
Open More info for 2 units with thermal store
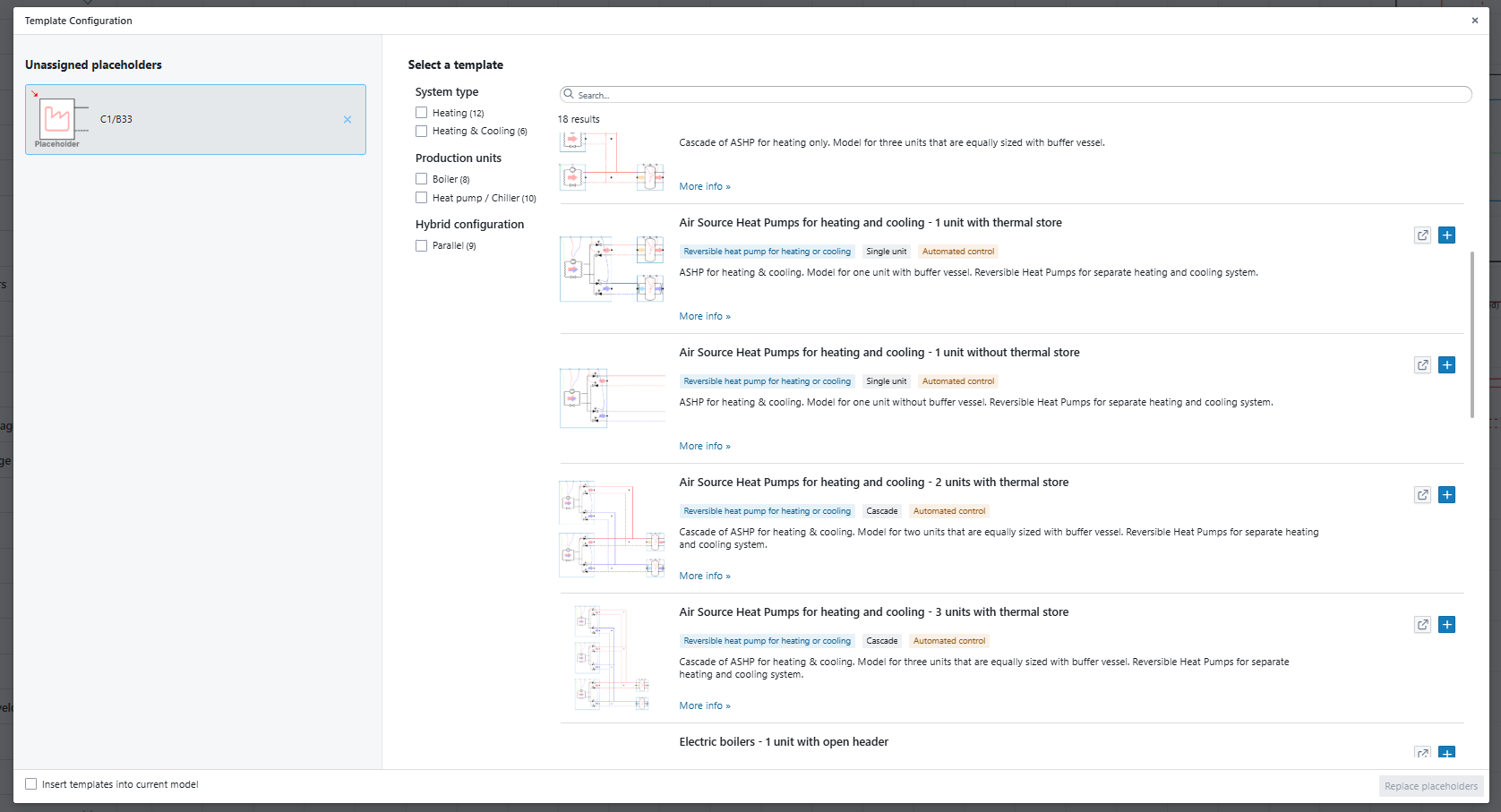[704, 576]
